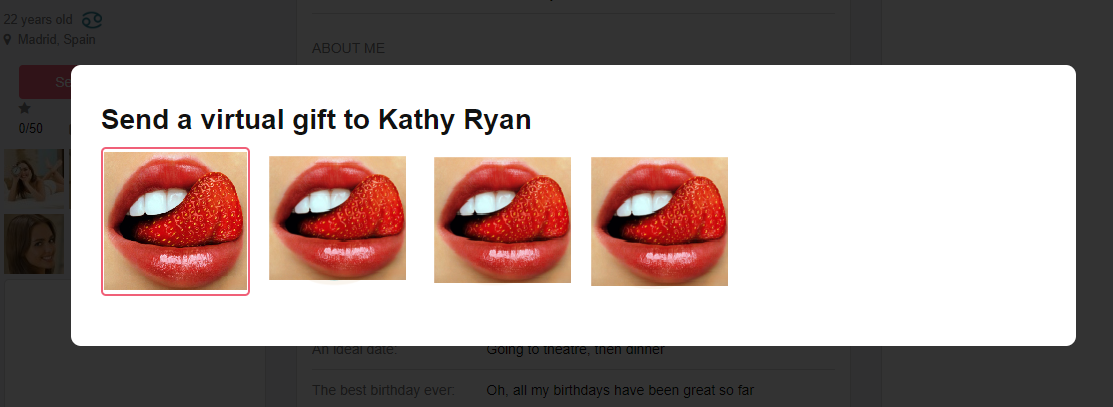Open the smiling brunette profile photo thumbnail

pyautogui.click(x=34, y=244)
